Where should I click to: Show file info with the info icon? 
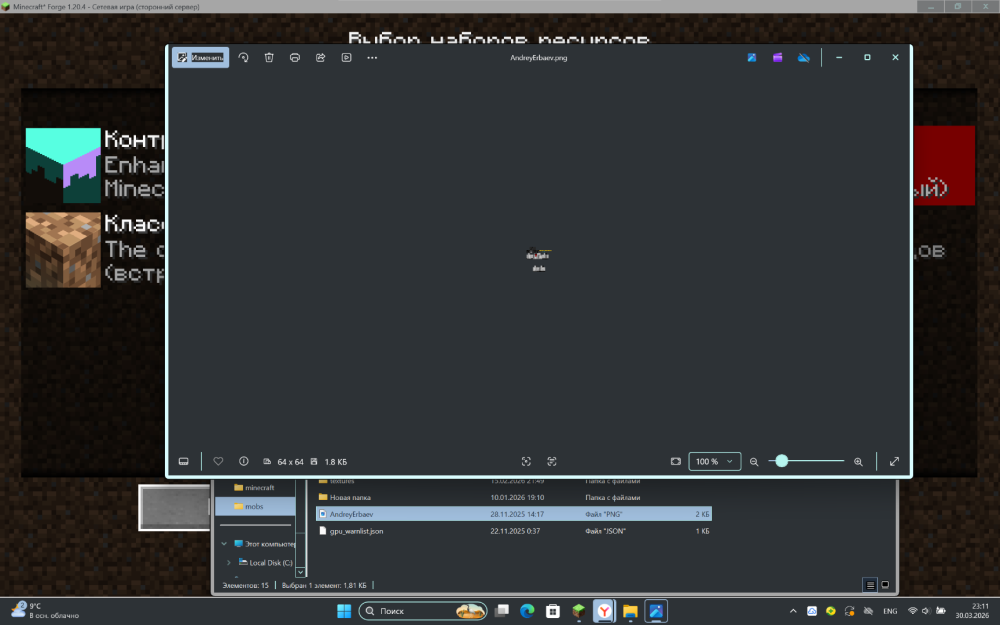(244, 461)
